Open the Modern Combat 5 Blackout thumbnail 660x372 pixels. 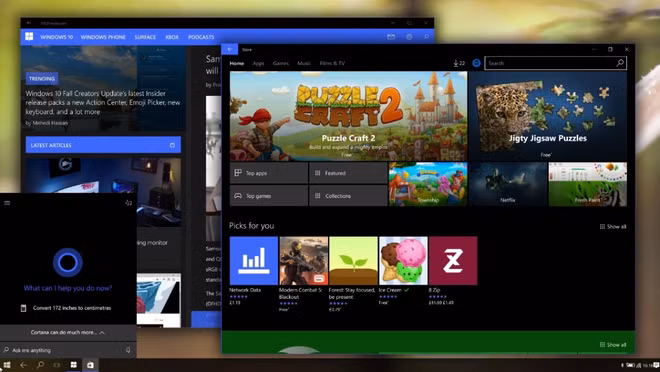click(x=303, y=260)
